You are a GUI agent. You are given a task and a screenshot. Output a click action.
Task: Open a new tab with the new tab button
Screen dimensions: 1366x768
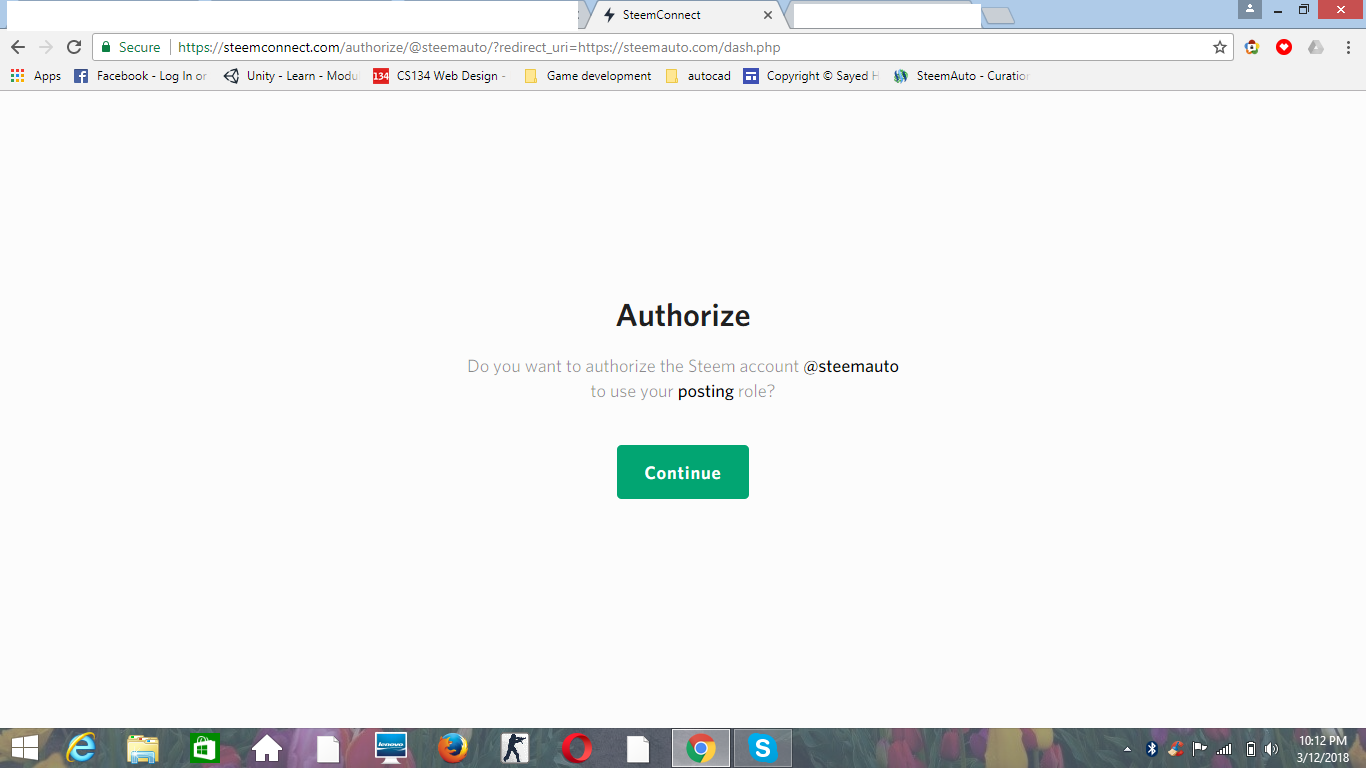tap(998, 15)
